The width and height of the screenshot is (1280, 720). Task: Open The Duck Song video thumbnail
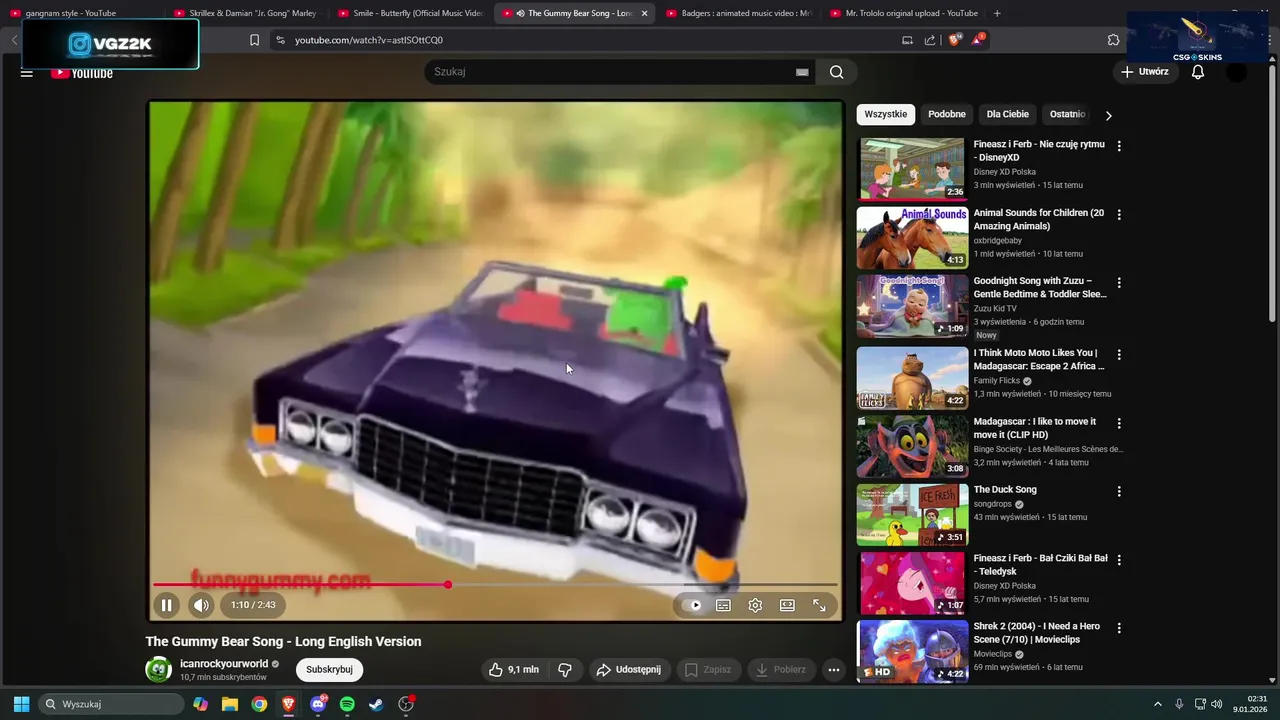(912, 515)
